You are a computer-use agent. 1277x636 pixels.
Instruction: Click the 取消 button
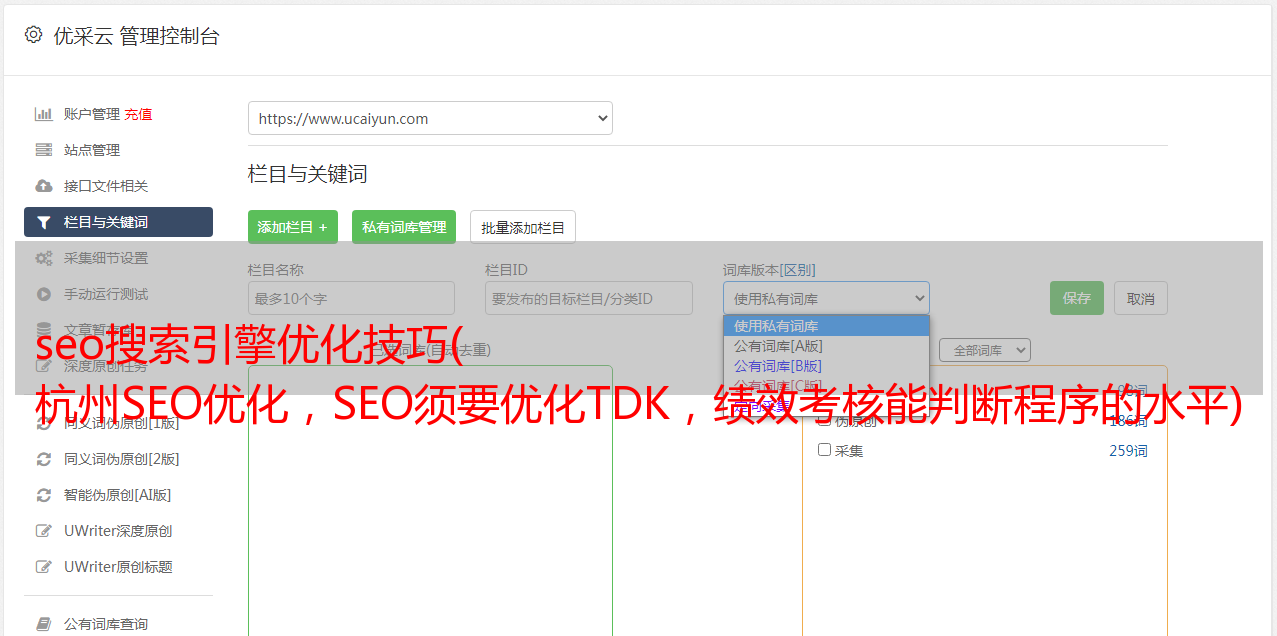pos(1141,298)
